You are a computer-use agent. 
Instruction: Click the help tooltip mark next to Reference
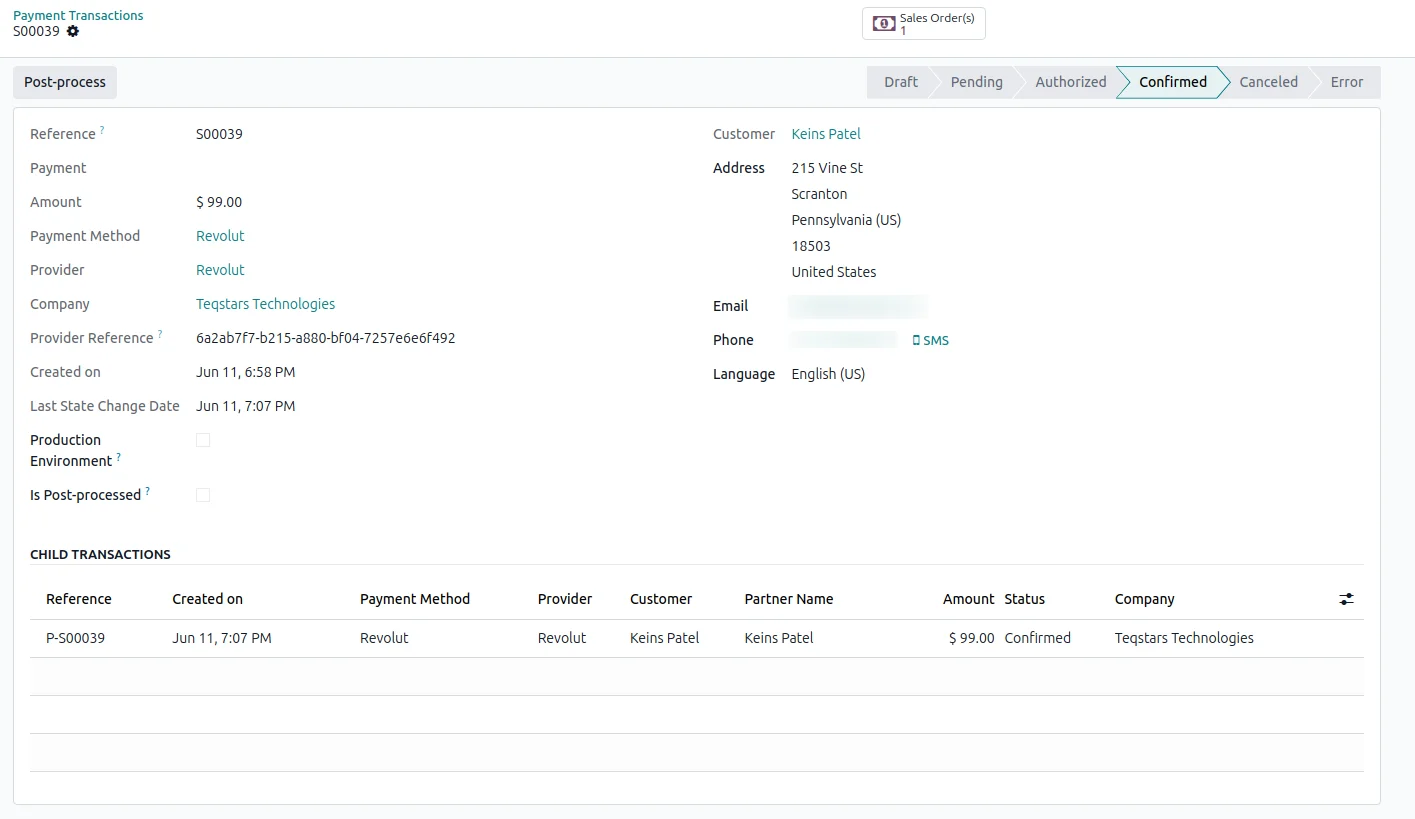(x=102, y=130)
